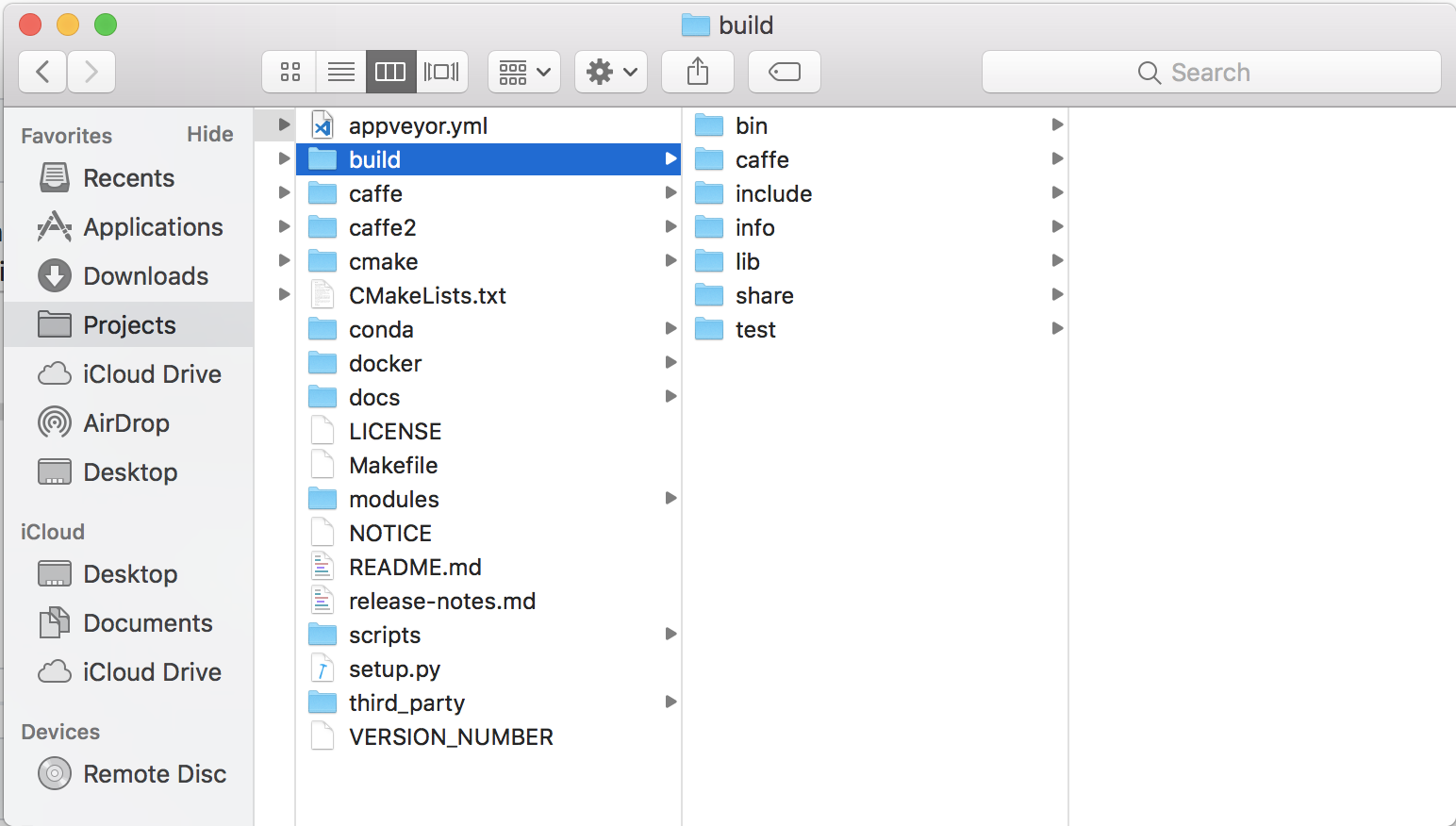Expand the third_party folder
The width and height of the screenshot is (1456, 826).
(670, 702)
